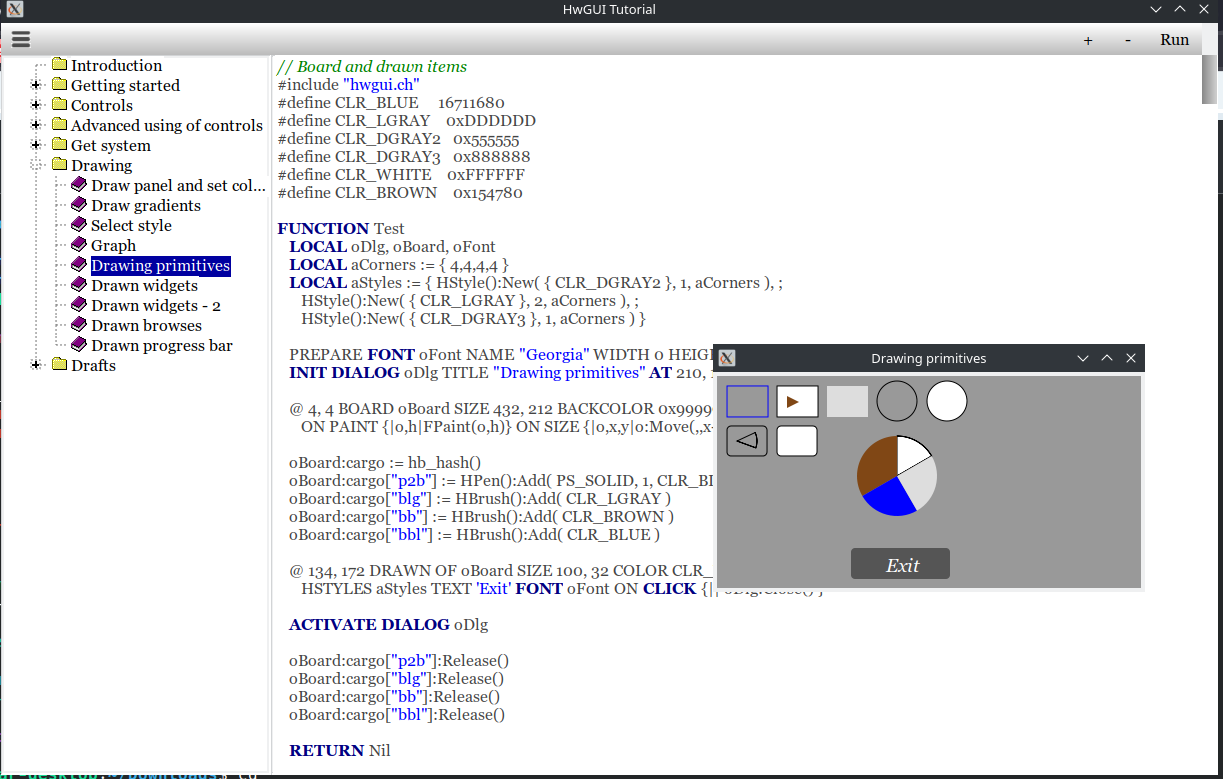
Task: Select Drawn widgets - 2 in tree
Action: (155, 305)
